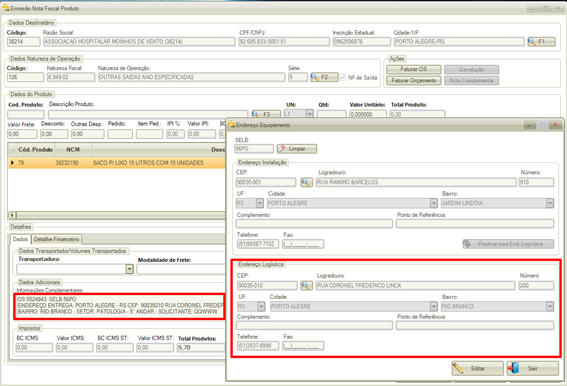Click the Inscrição Estadual field
567x386 pixels.
pyautogui.click(x=362, y=42)
